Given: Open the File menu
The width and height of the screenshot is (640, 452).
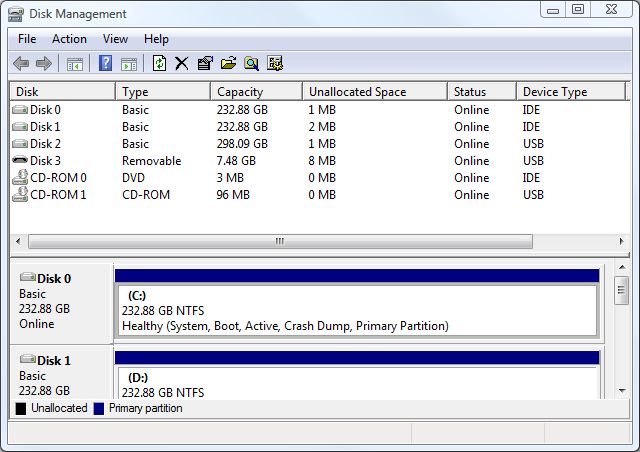Looking at the screenshot, I should pos(27,39).
